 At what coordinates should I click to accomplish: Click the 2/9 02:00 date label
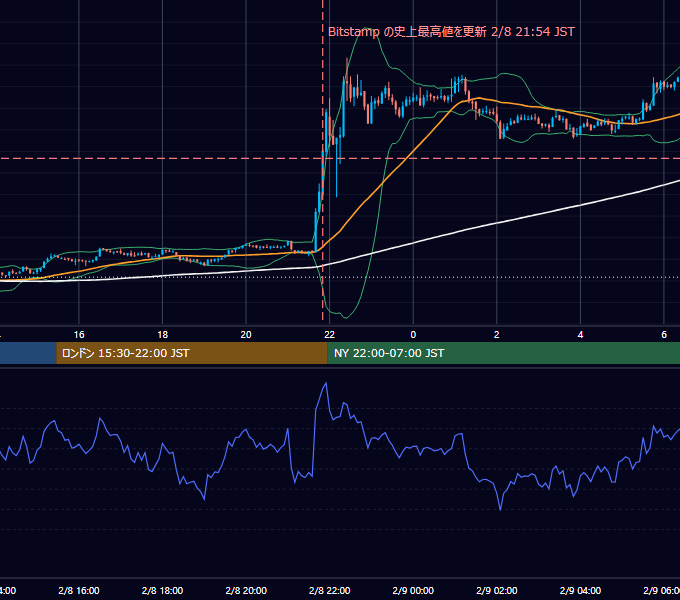tap(497, 590)
